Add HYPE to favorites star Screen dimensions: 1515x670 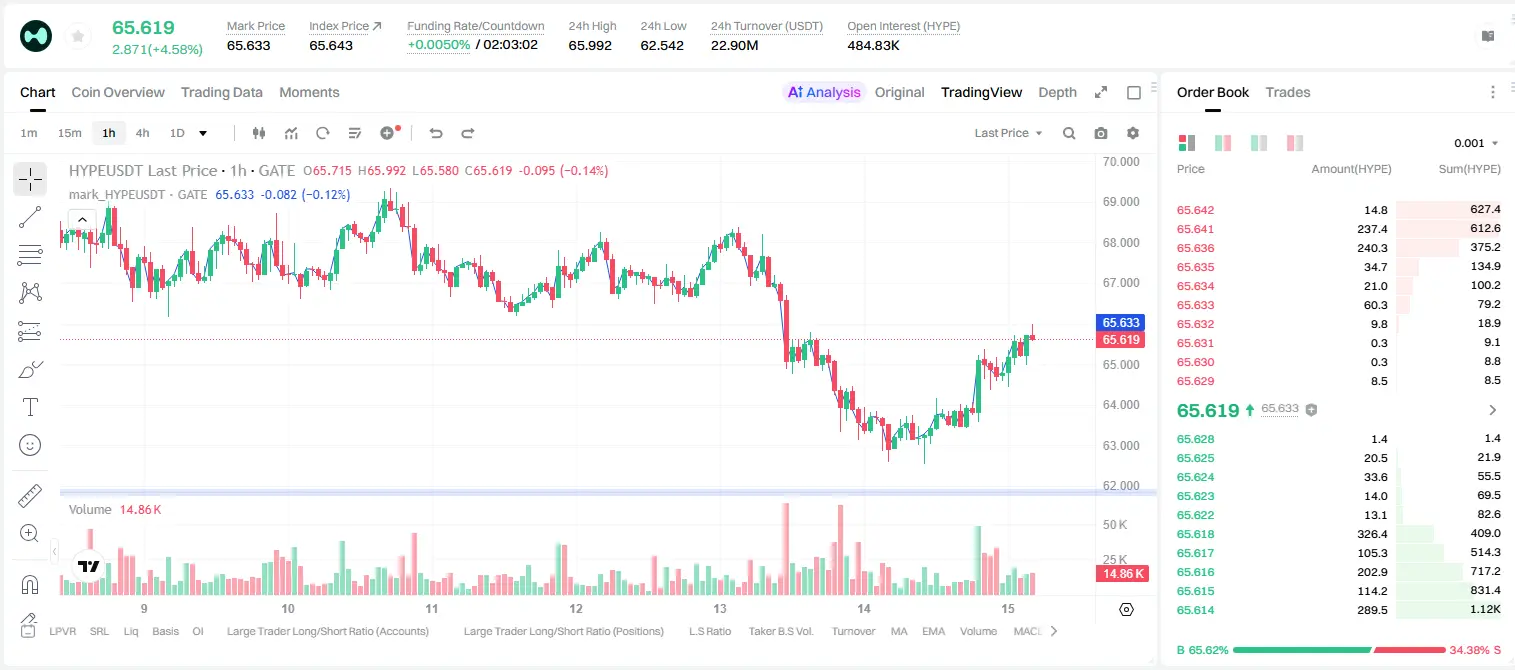point(78,37)
